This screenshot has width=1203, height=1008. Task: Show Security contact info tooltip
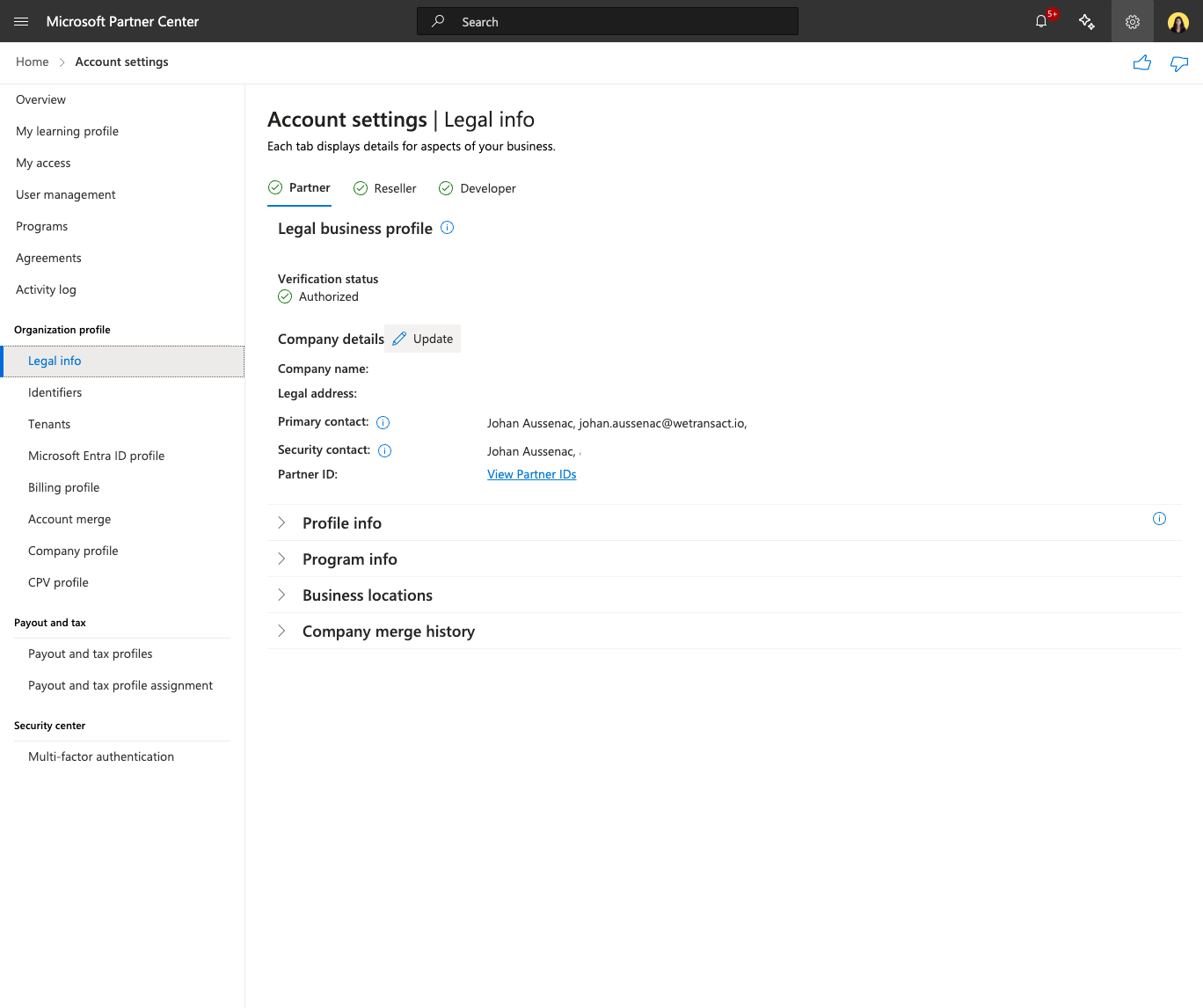coord(384,450)
